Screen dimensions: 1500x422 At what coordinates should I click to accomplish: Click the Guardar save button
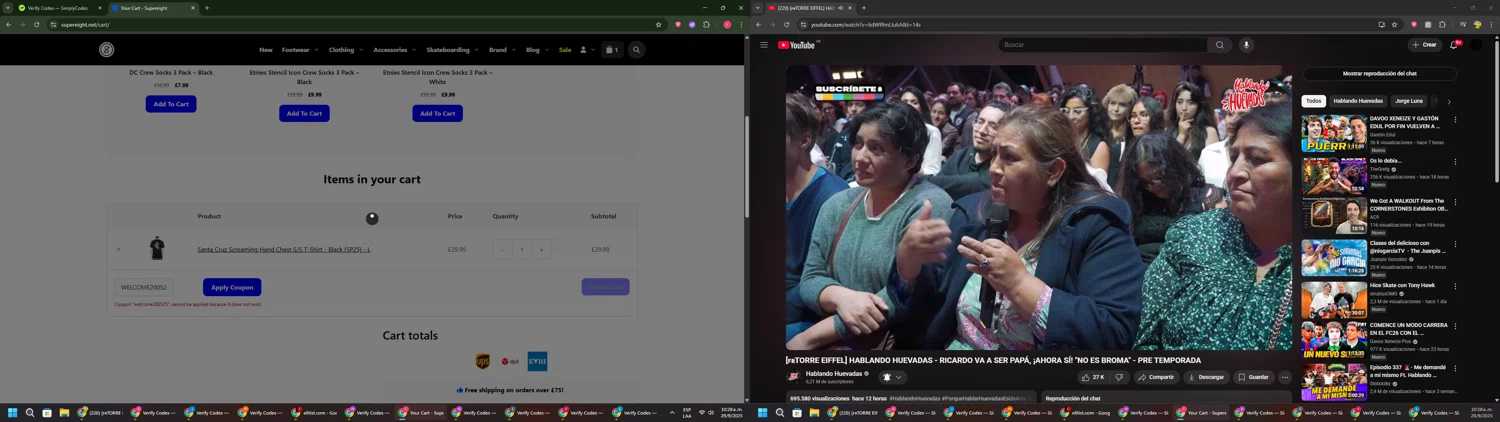1253,377
